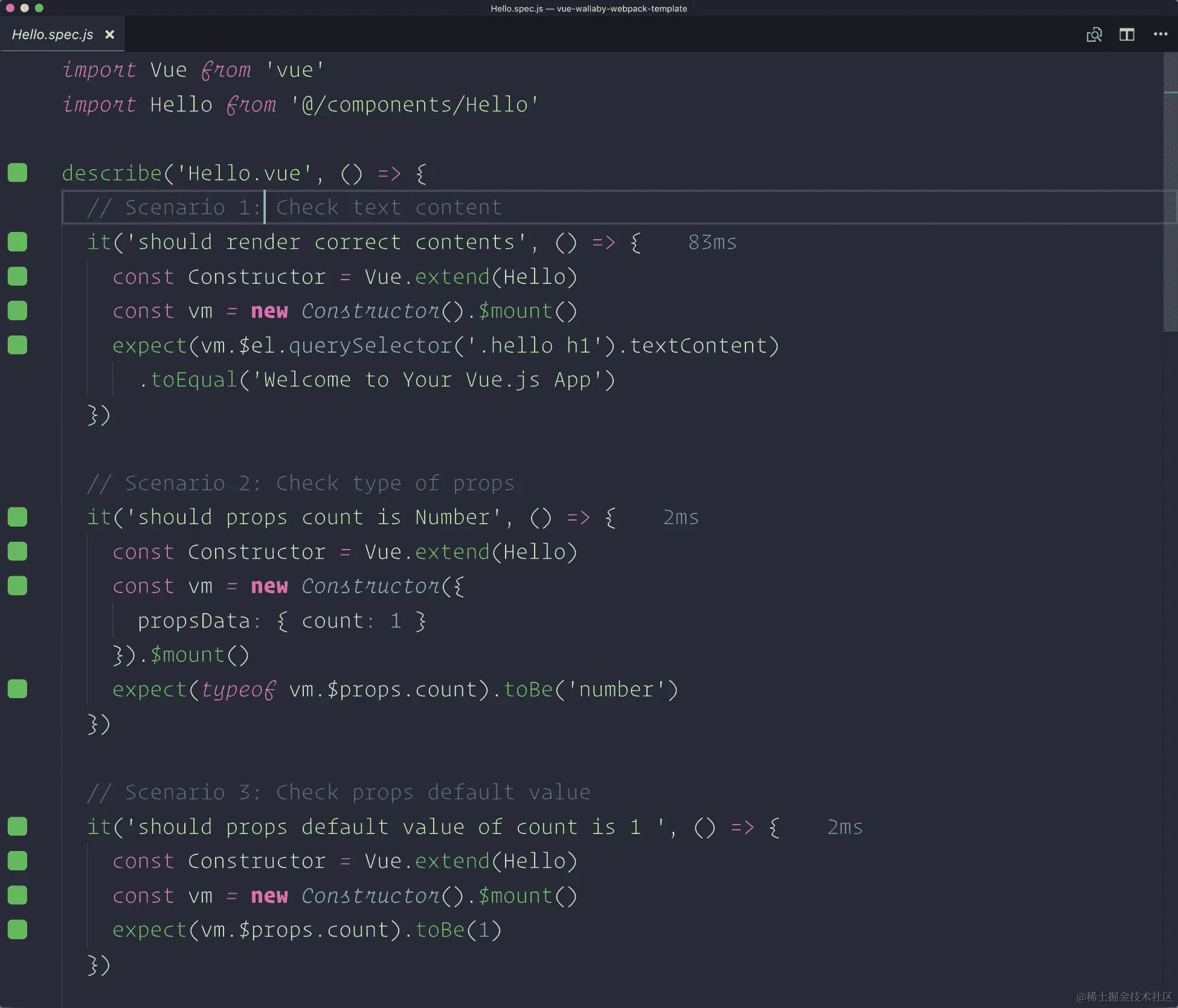Click green marker beside 'props default value' test
Viewport: 1178px width, 1008px height.
click(x=18, y=826)
